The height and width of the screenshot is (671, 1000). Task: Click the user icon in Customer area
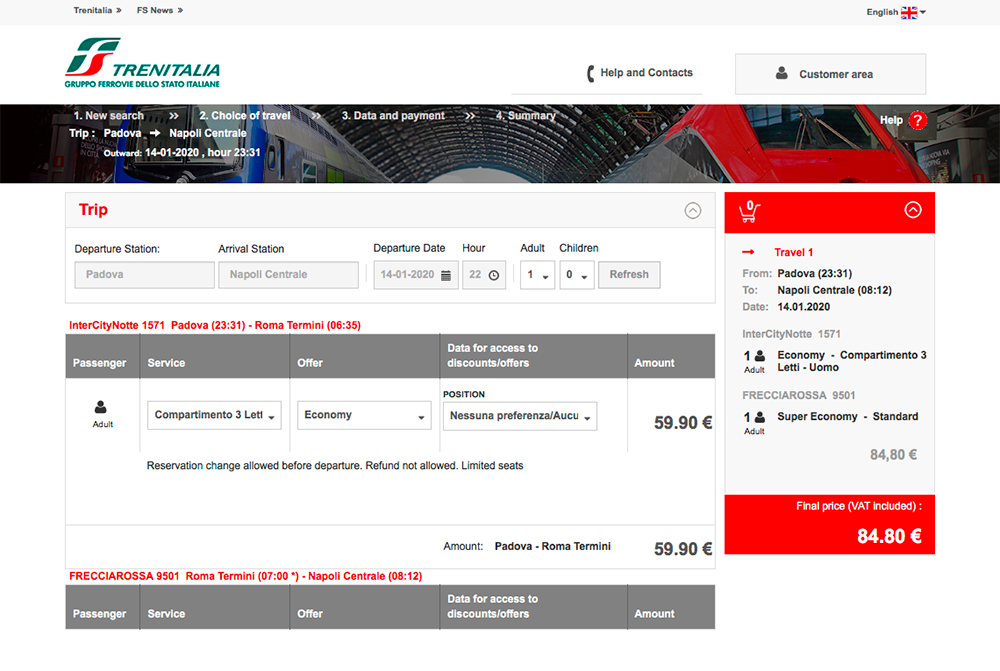click(781, 73)
